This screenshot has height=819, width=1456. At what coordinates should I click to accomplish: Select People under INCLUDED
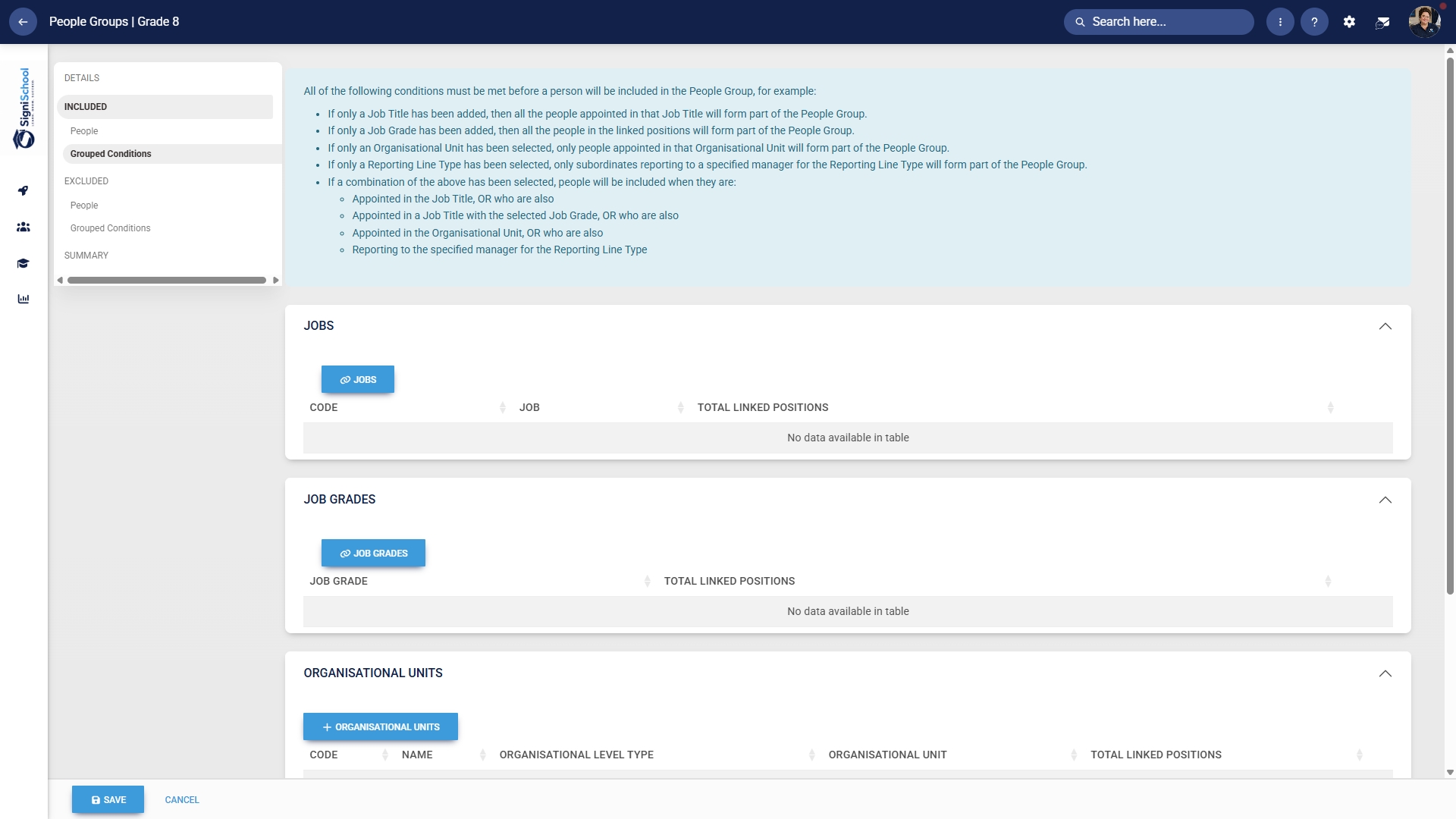coord(84,131)
